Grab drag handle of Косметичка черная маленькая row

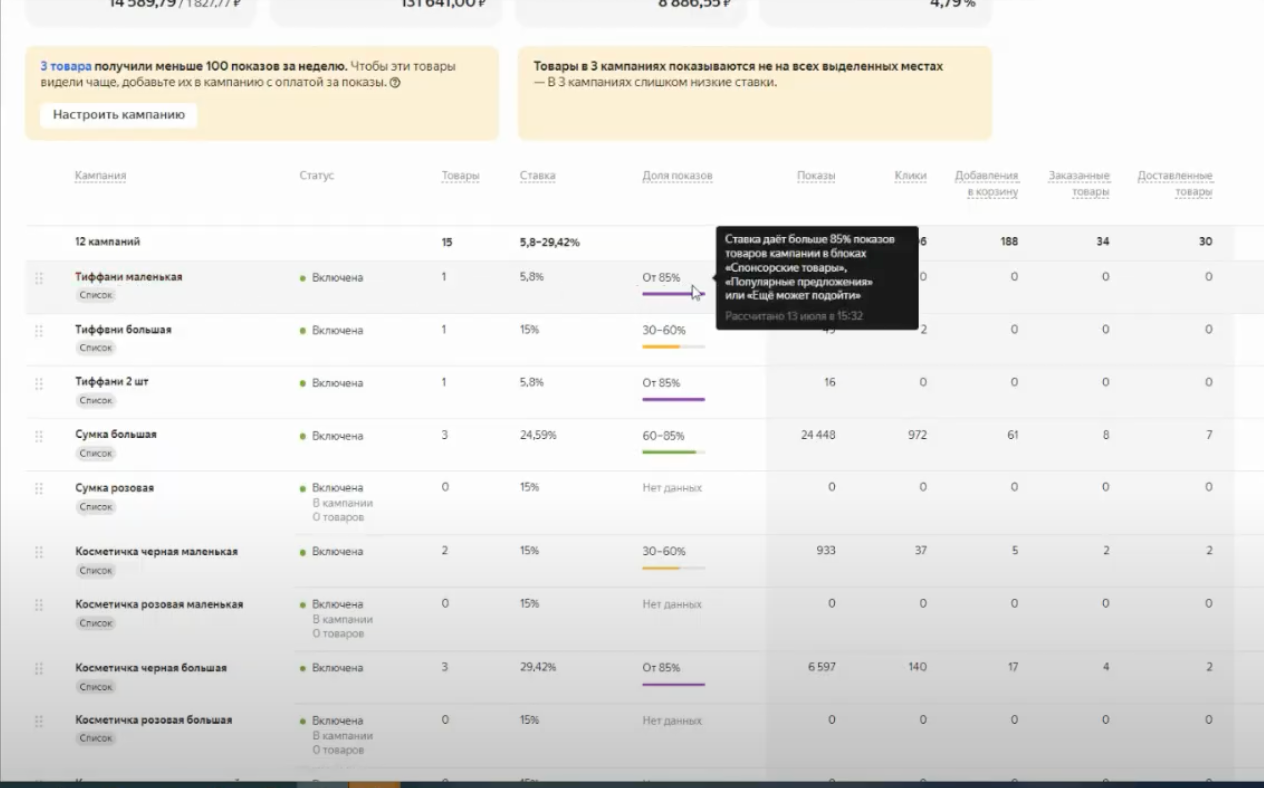[39, 552]
